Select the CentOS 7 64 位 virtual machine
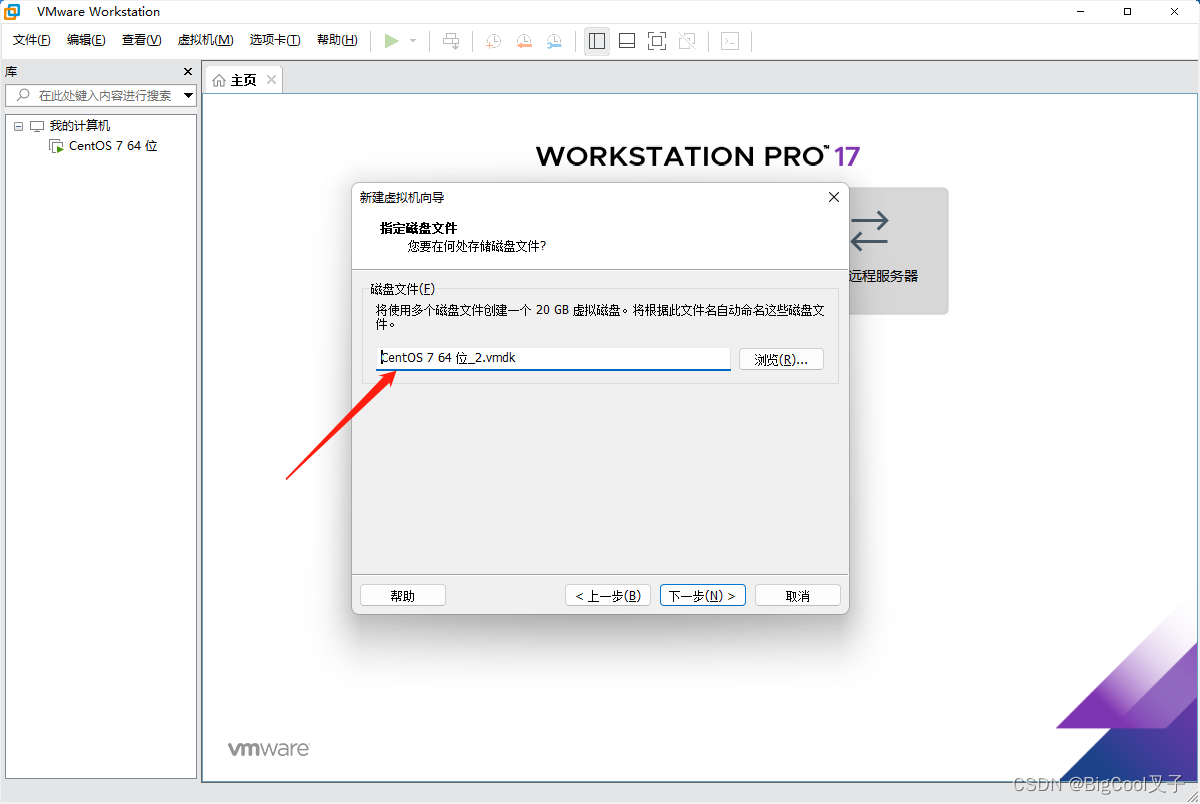The image size is (1200, 804). tap(113, 146)
